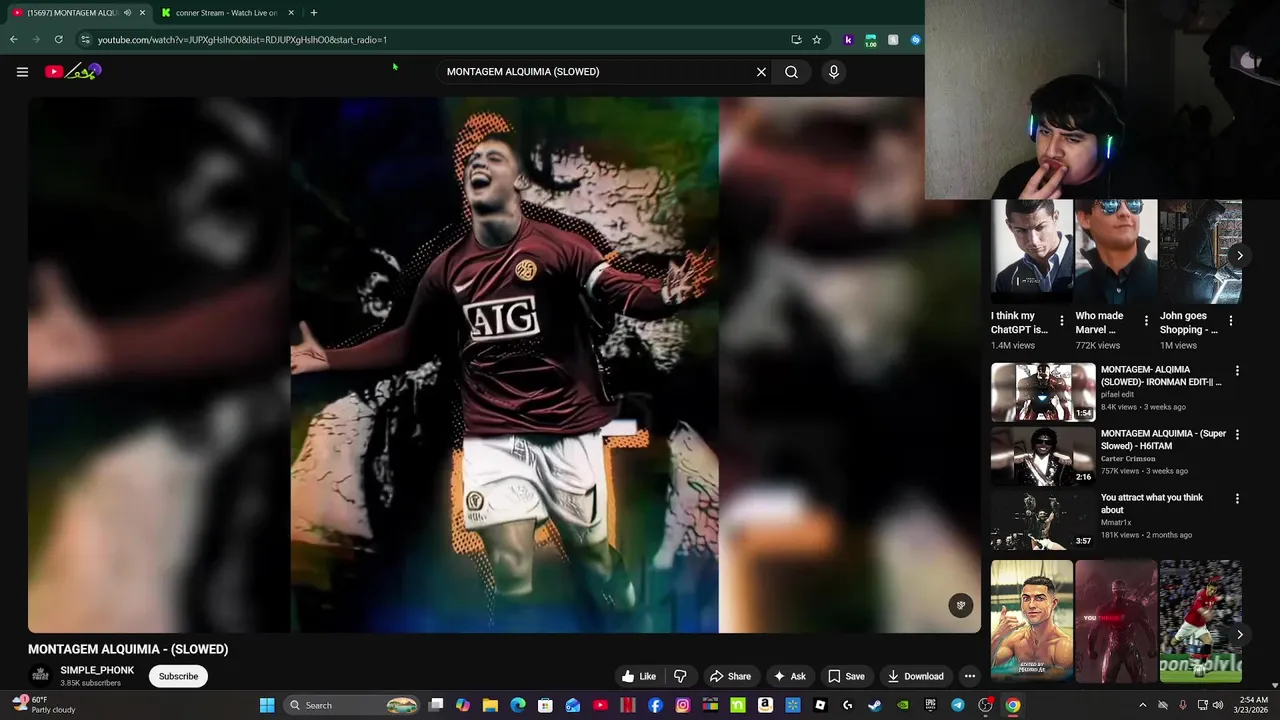Bookmark this page with the star icon
1280x720 pixels.
[816, 40]
